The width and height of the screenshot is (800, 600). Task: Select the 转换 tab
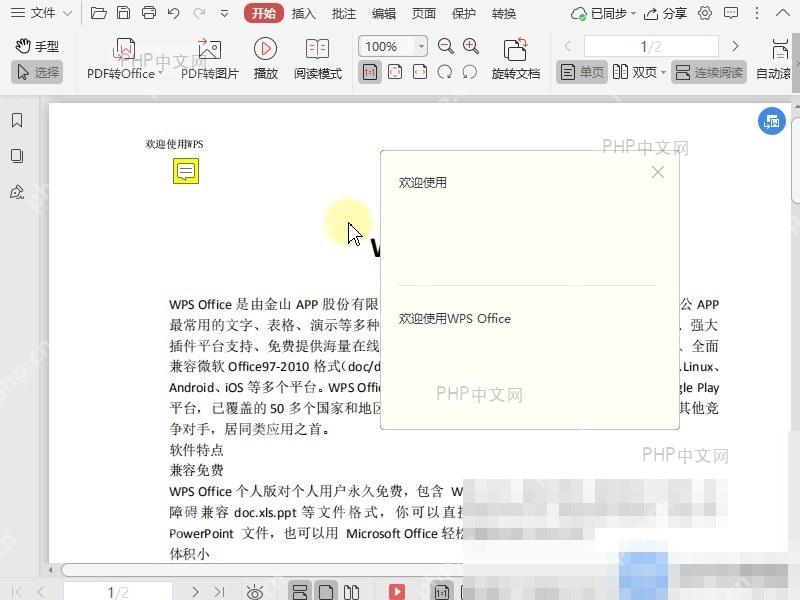coord(504,14)
